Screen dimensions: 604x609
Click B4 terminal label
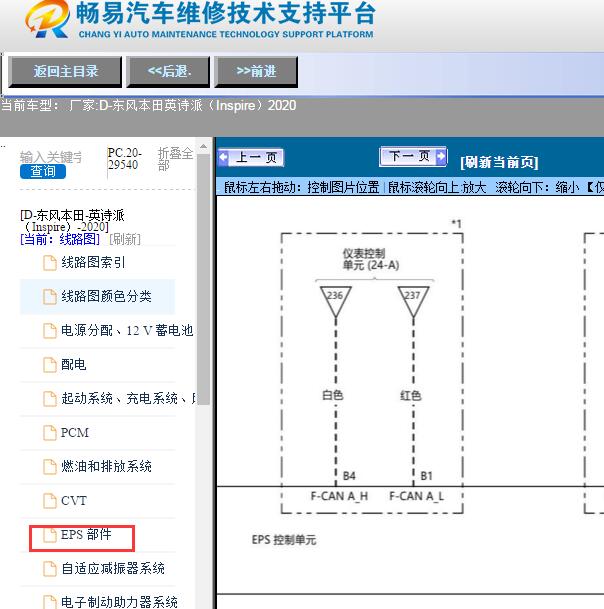(349, 476)
